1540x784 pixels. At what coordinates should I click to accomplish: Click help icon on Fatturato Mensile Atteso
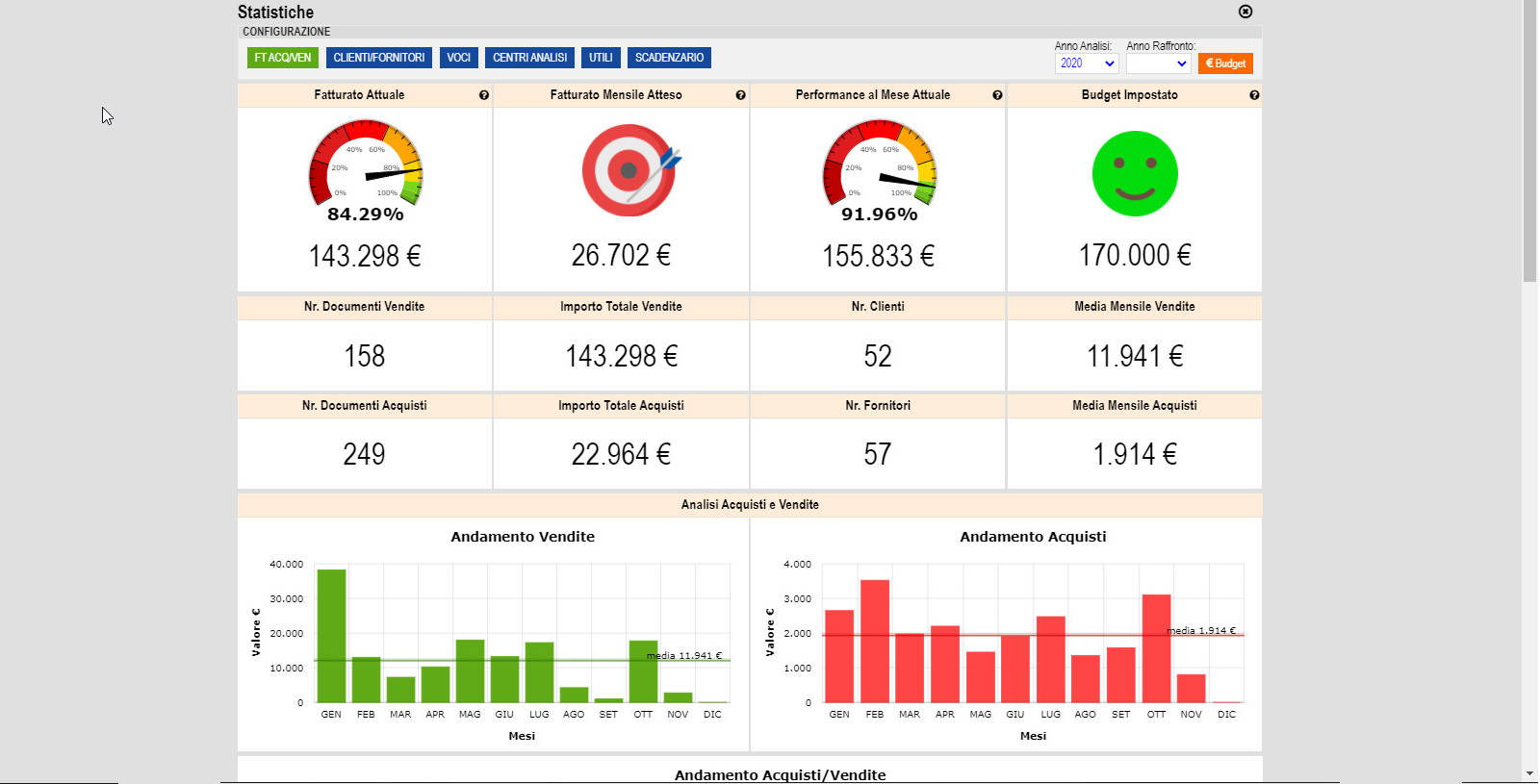pyautogui.click(x=740, y=95)
